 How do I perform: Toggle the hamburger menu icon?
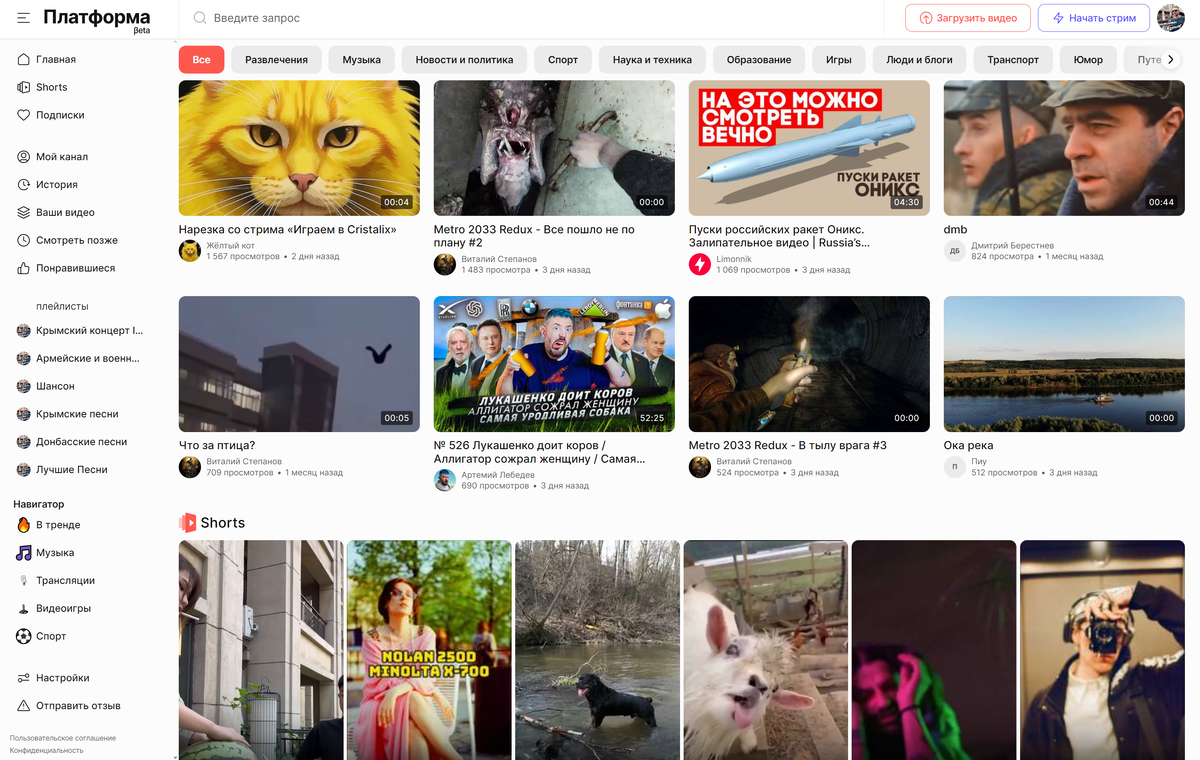(x=23, y=18)
